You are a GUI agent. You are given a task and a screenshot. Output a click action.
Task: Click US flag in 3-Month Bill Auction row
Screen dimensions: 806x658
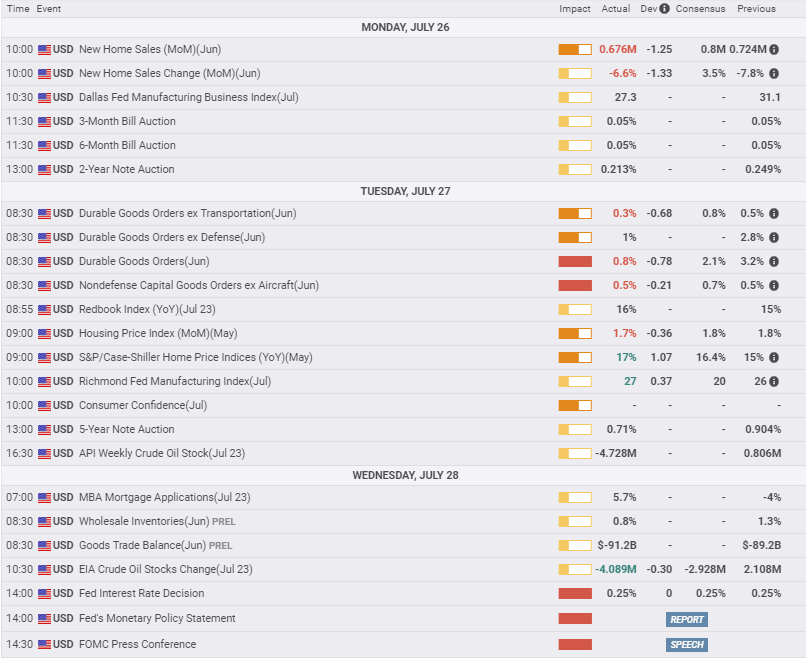pyautogui.click(x=45, y=122)
